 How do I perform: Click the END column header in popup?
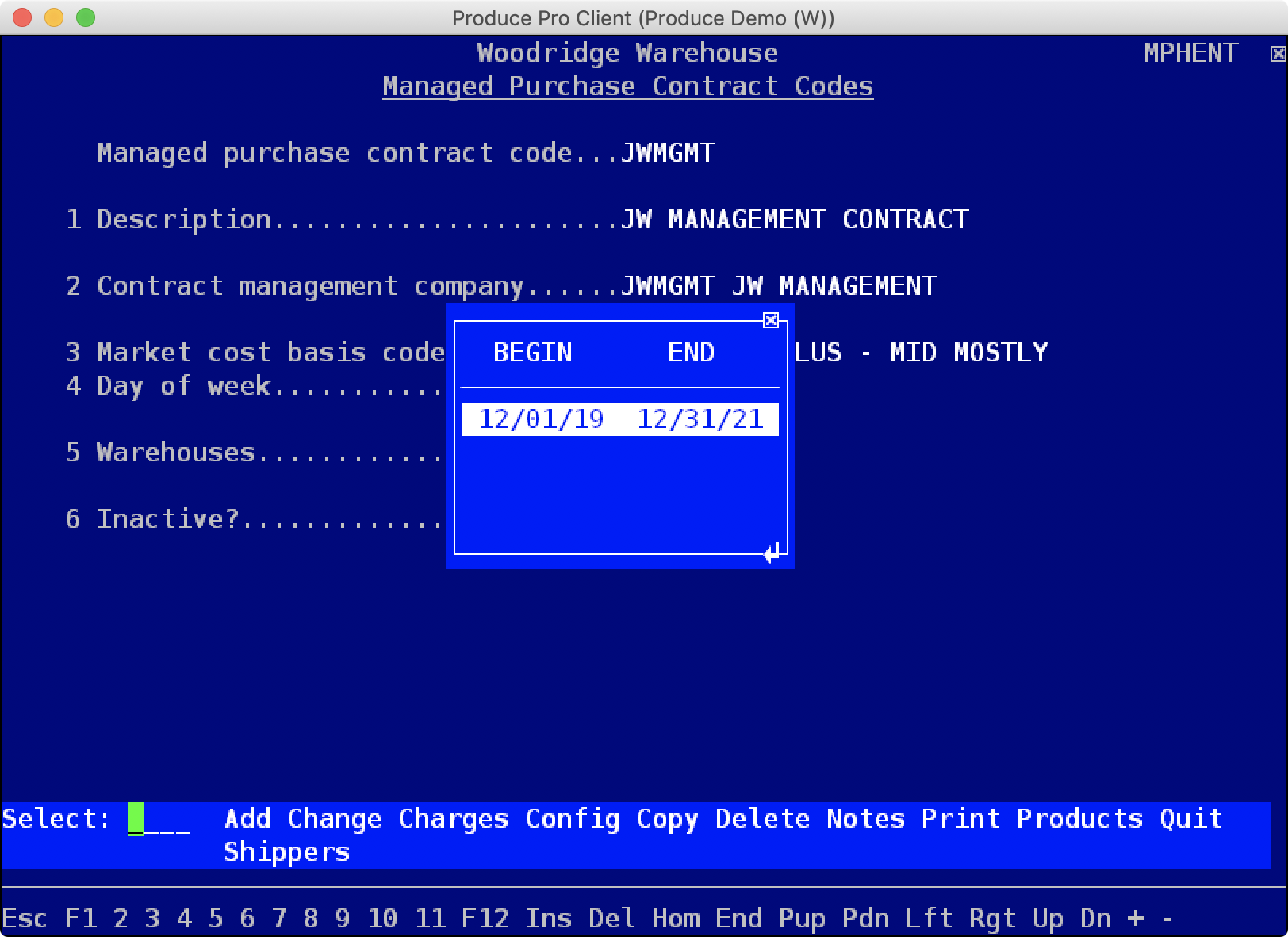[x=691, y=353]
